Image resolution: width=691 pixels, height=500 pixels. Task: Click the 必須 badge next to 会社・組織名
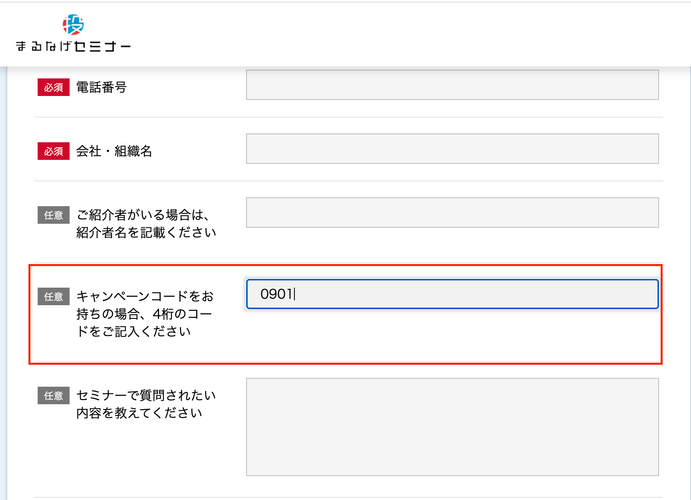[53, 151]
